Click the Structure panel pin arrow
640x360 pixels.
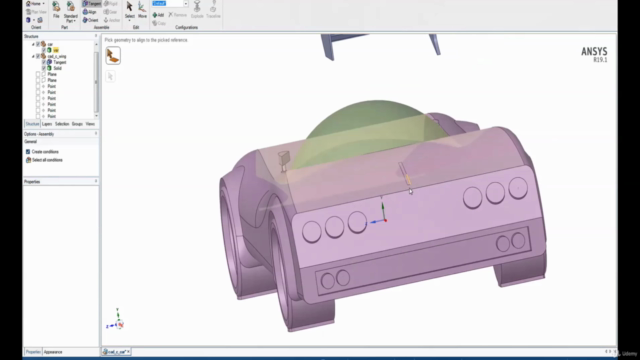click(x=96, y=36)
